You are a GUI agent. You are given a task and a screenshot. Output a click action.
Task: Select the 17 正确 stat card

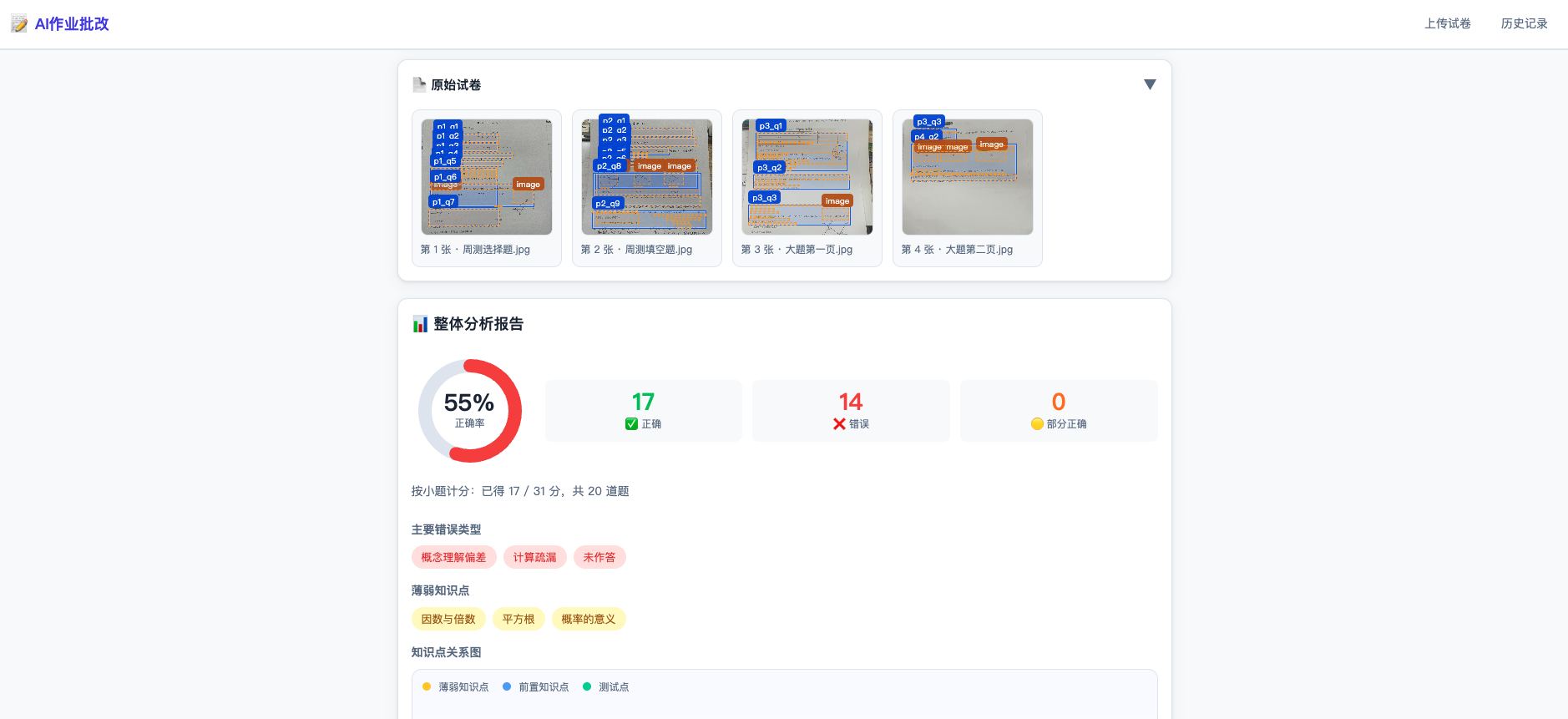point(644,411)
